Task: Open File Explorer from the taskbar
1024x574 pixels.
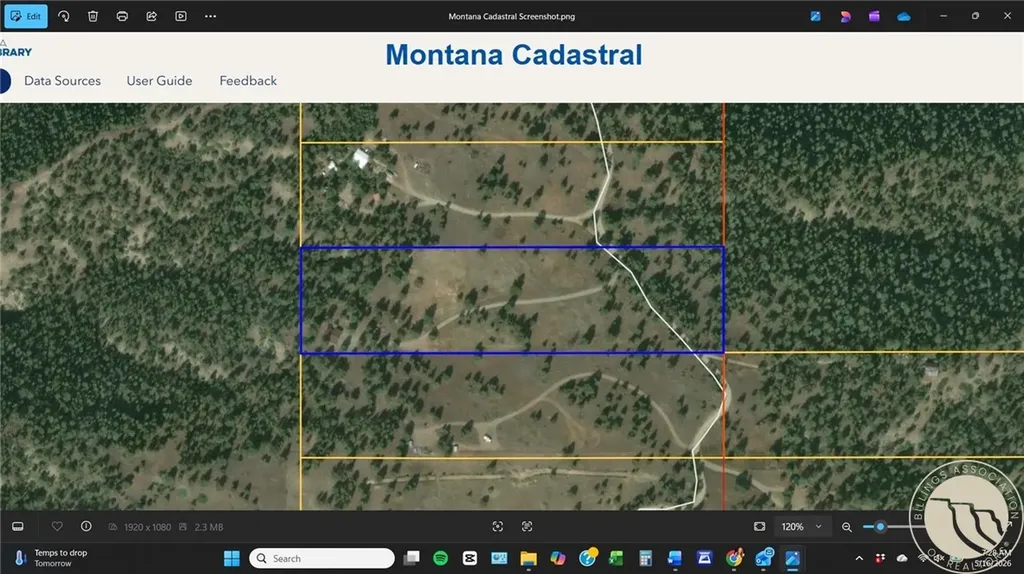Action: [528, 558]
